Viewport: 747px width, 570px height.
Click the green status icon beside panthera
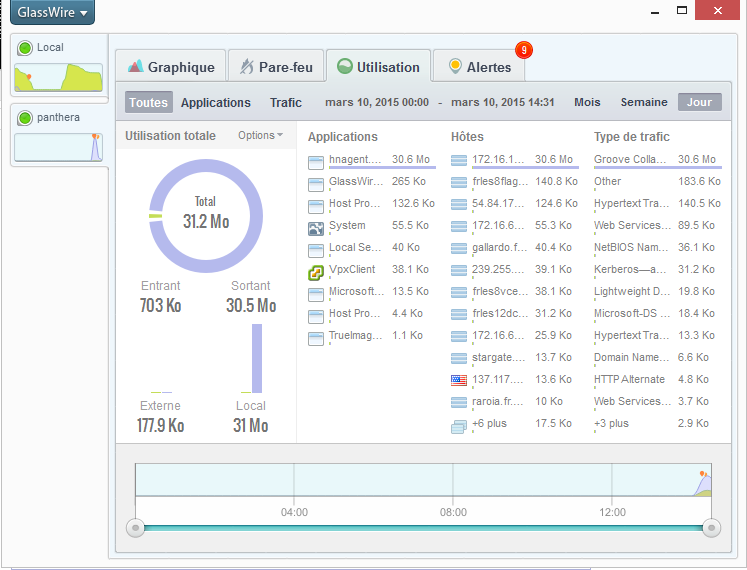[25, 118]
